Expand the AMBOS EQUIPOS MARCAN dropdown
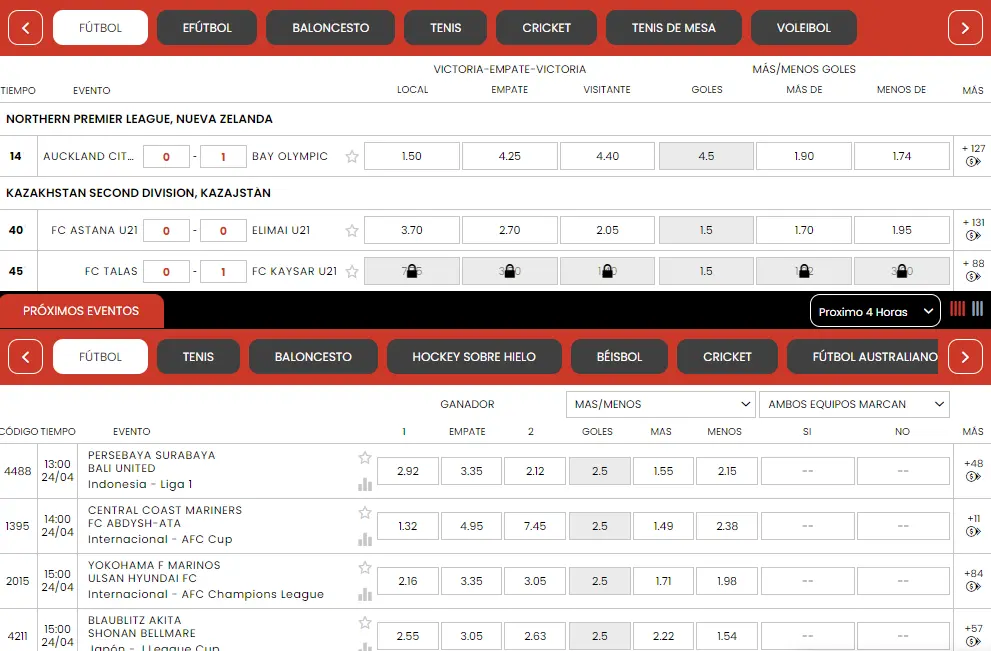The width and height of the screenshot is (991, 651). click(x=854, y=404)
